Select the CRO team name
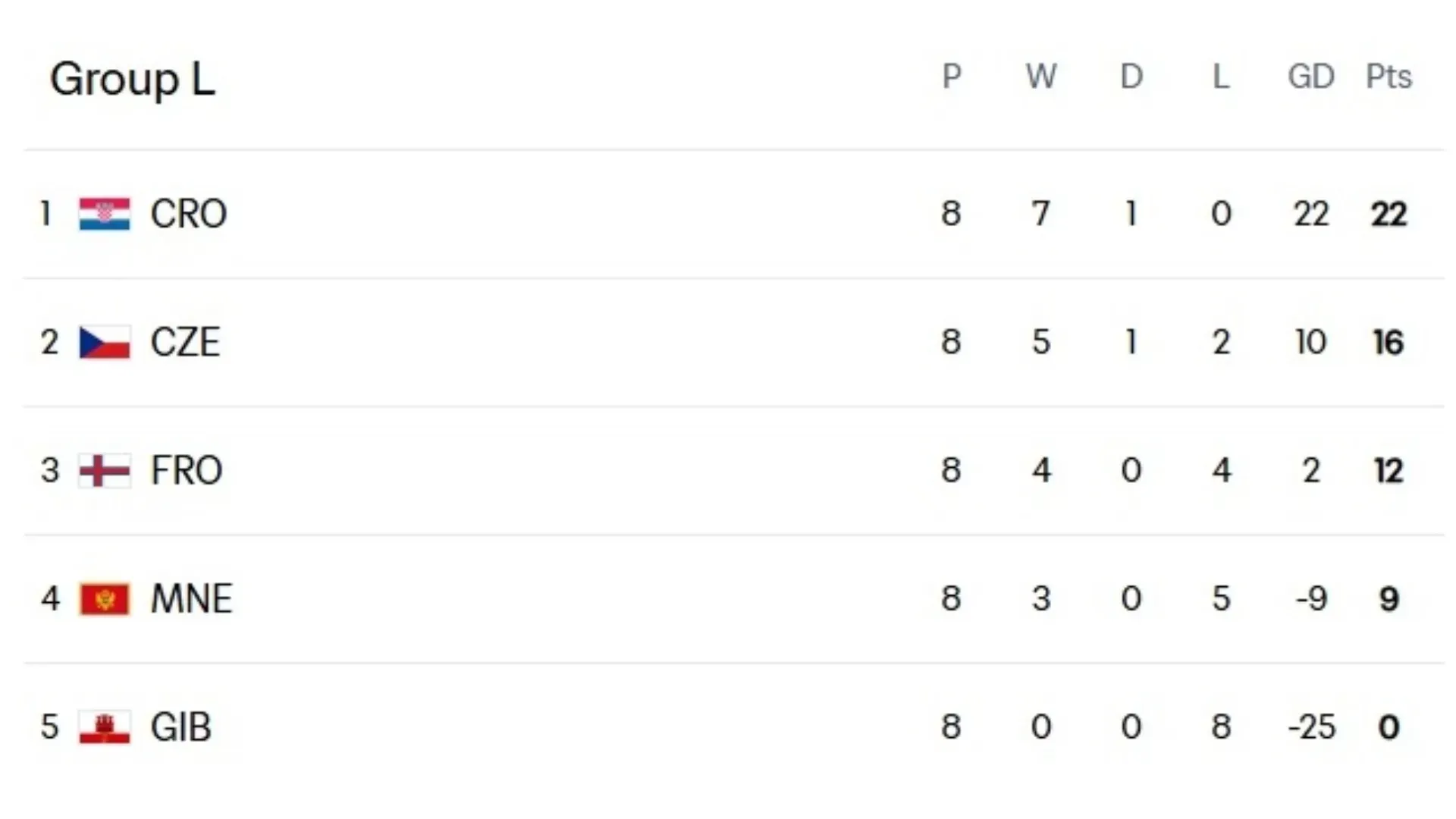 click(189, 214)
